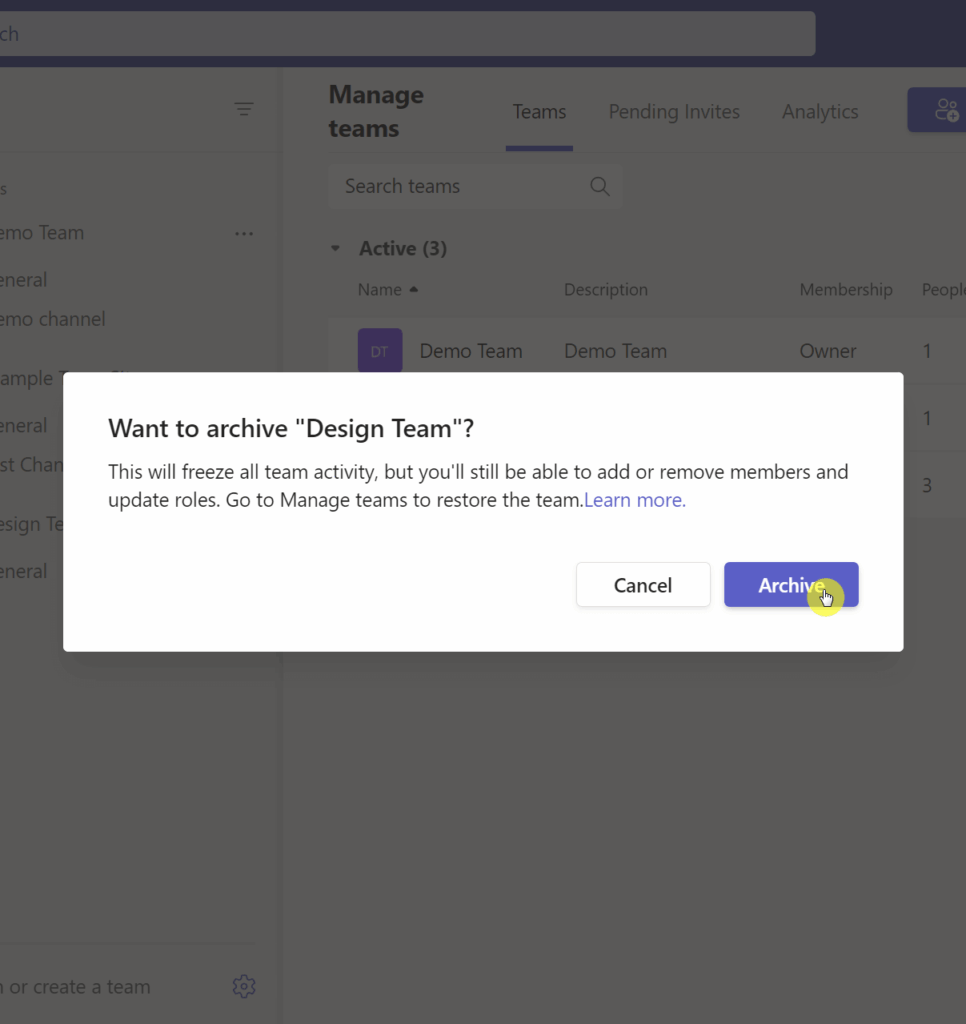Click the Search teams input field
This screenshot has height=1024, width=966.
pyautogui.click(x=475, y=186)
